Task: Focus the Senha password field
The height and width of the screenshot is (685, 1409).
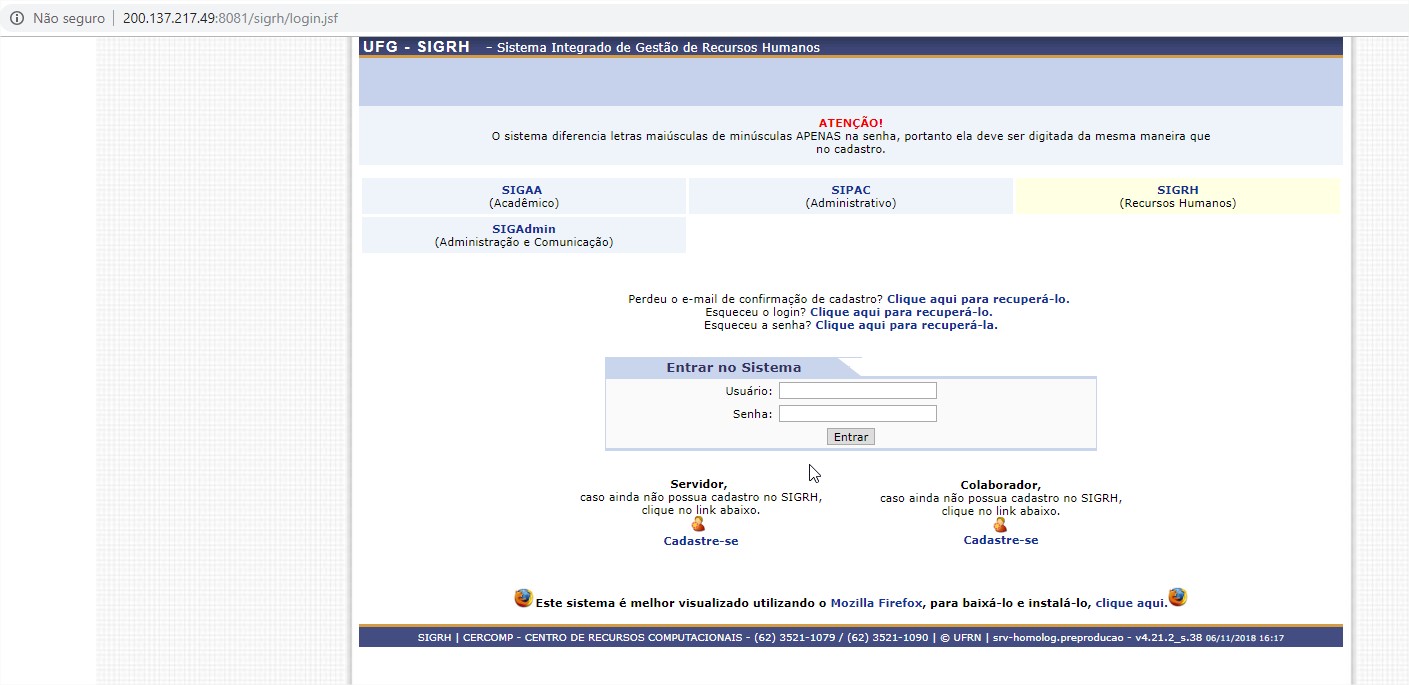Action: pos(858,414)
